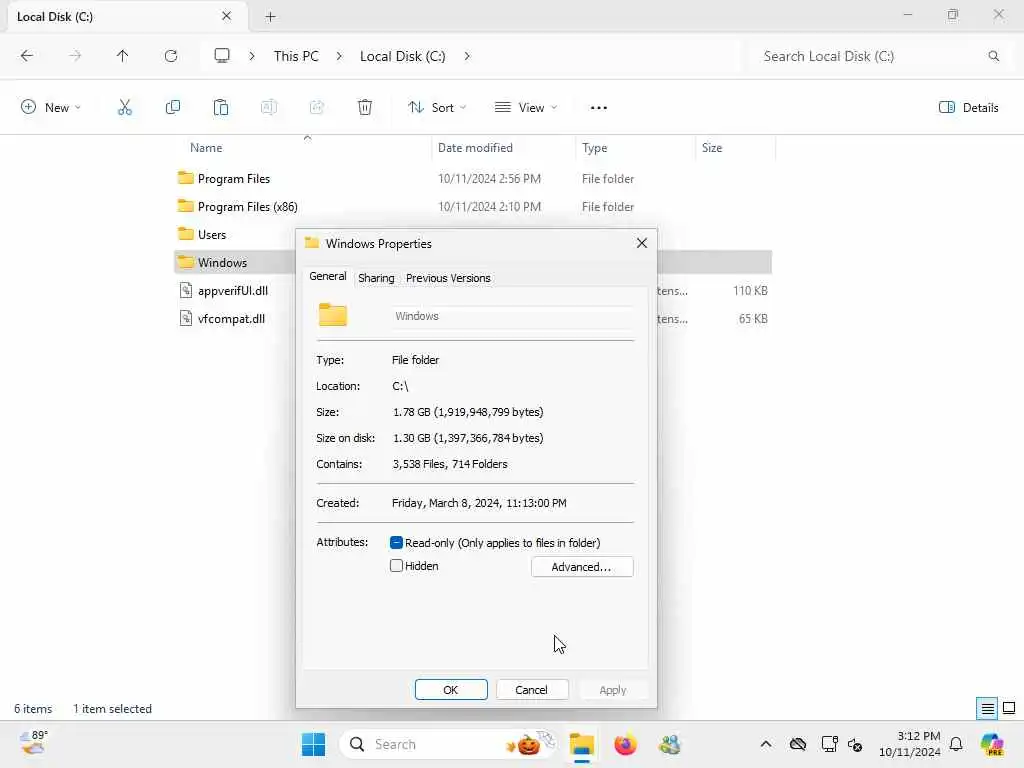
Task: Open the View dropdown menu
Action: click(x=526, y=107)
